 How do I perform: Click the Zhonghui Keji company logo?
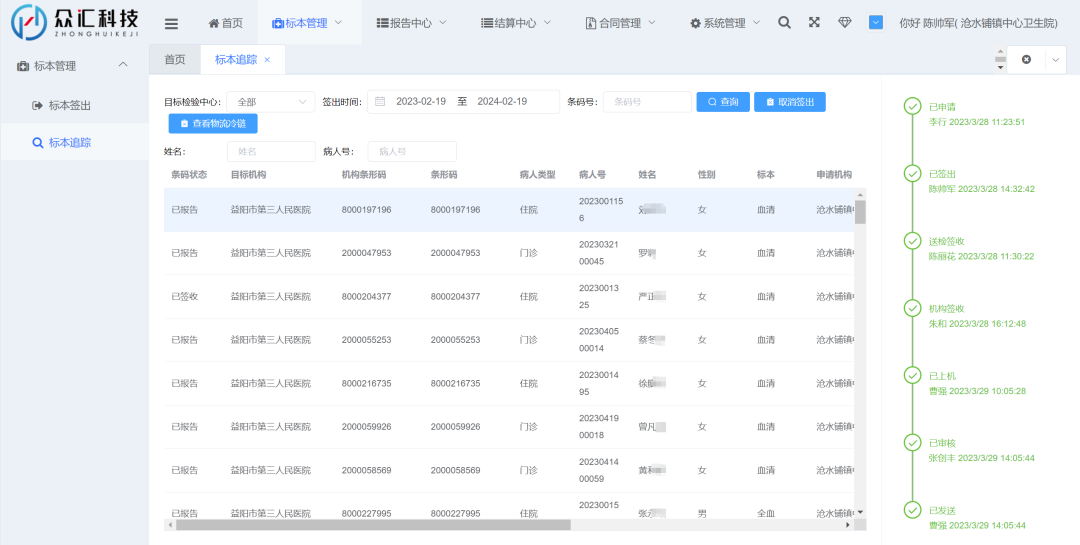[74, 22]
